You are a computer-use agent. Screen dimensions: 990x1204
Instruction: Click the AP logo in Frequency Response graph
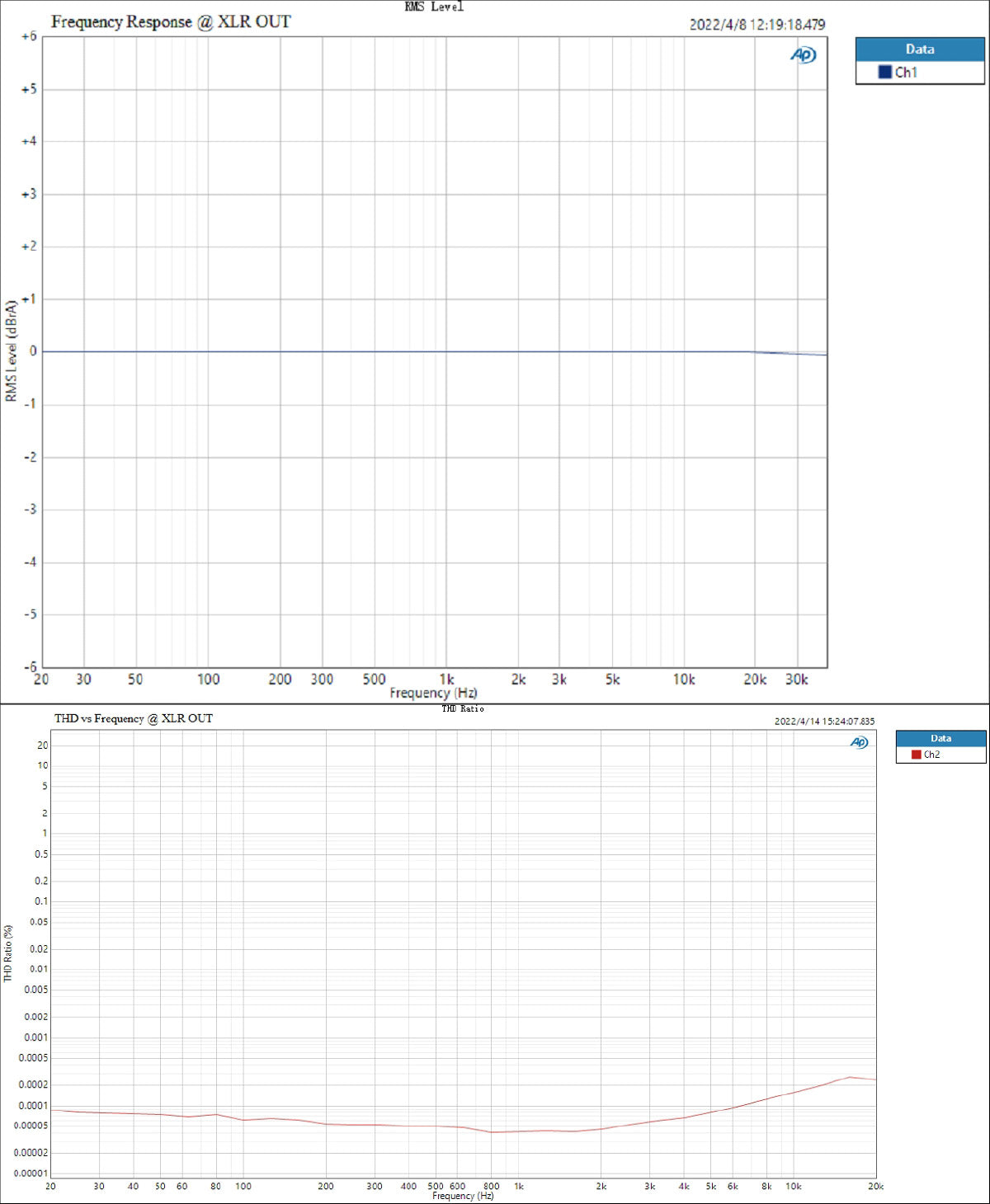tap(803, 55)
